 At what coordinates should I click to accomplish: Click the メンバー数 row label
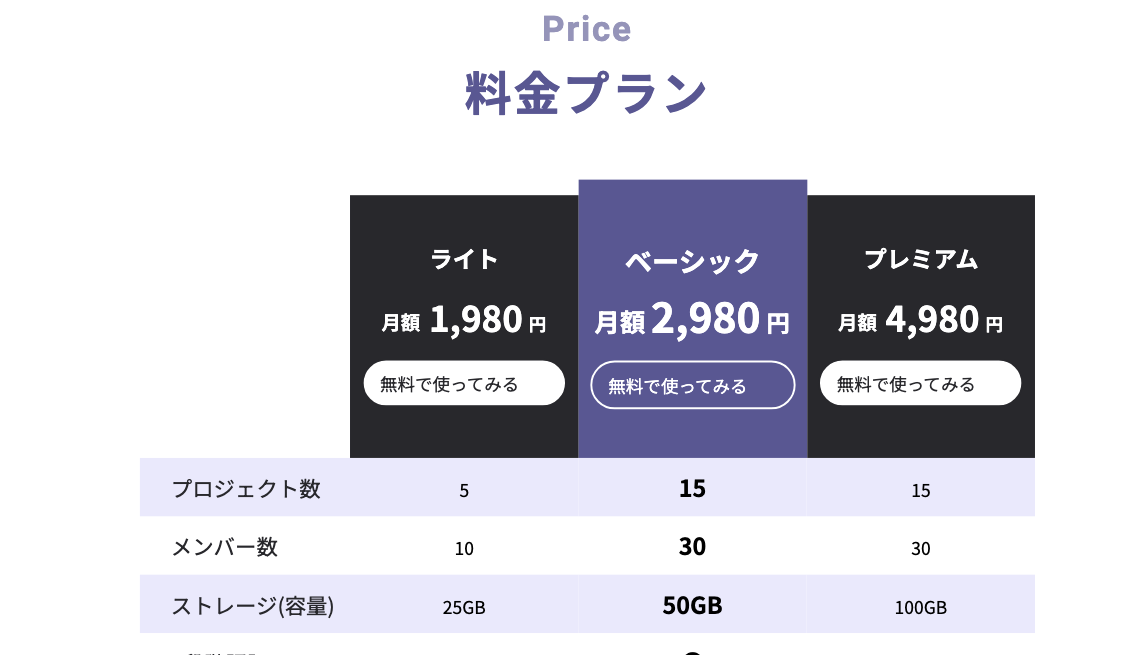pos(221,547)
